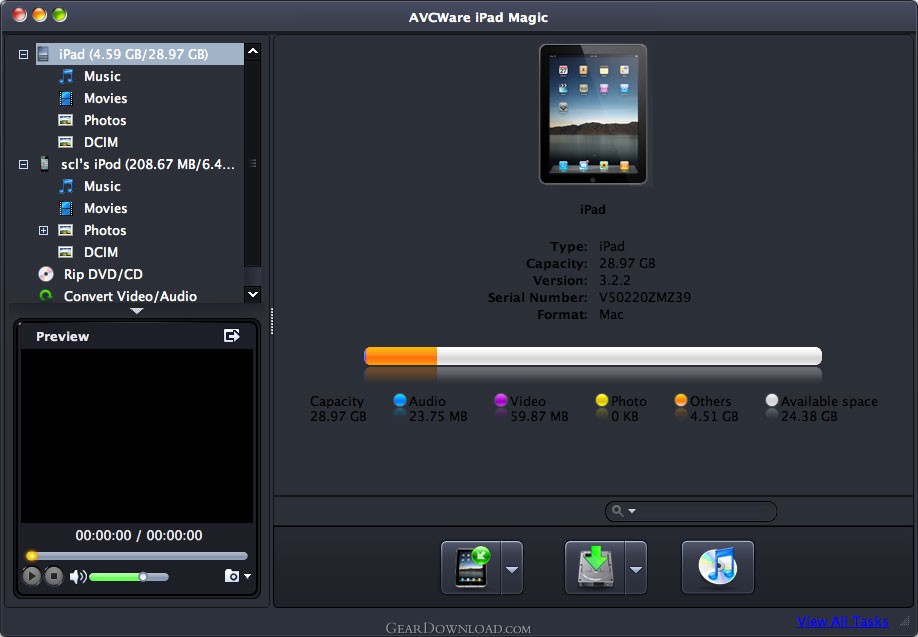
Task: Pop out the Preview window
Action: [232, 335]
